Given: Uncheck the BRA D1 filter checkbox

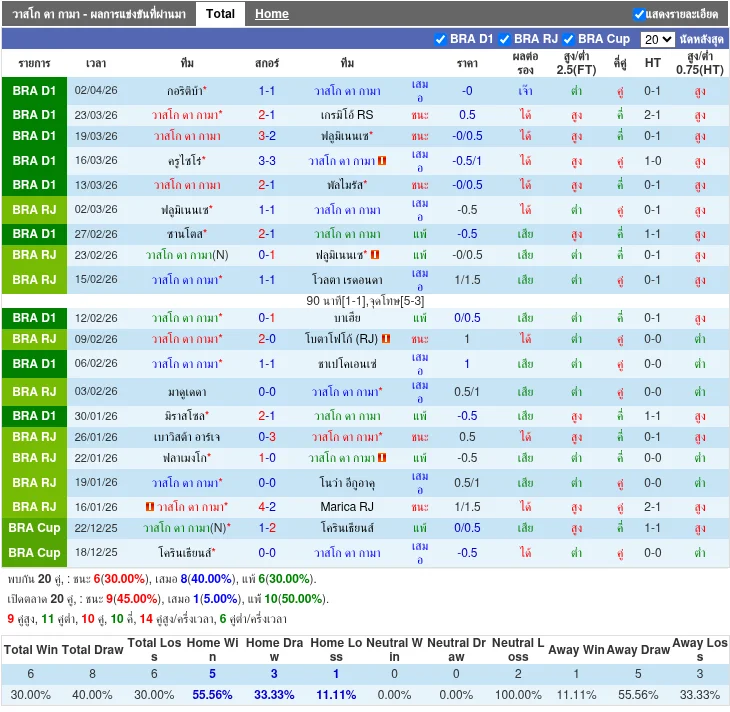Looking at the screenshot, I should [440, 40].
